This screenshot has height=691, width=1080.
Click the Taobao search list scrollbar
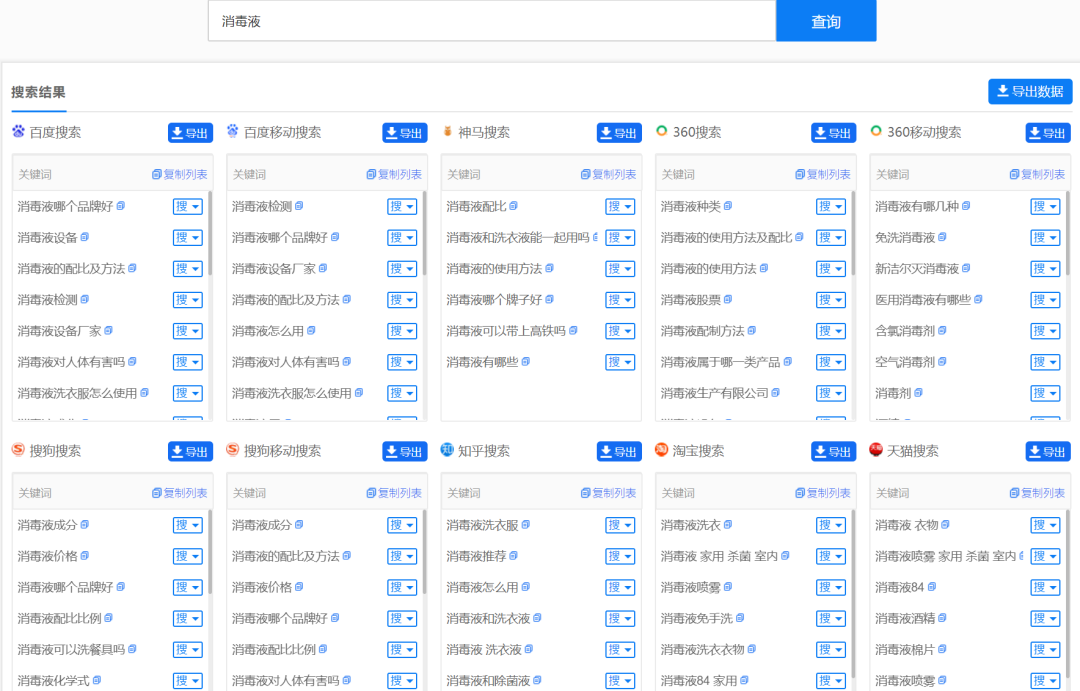tap(853, 592)
